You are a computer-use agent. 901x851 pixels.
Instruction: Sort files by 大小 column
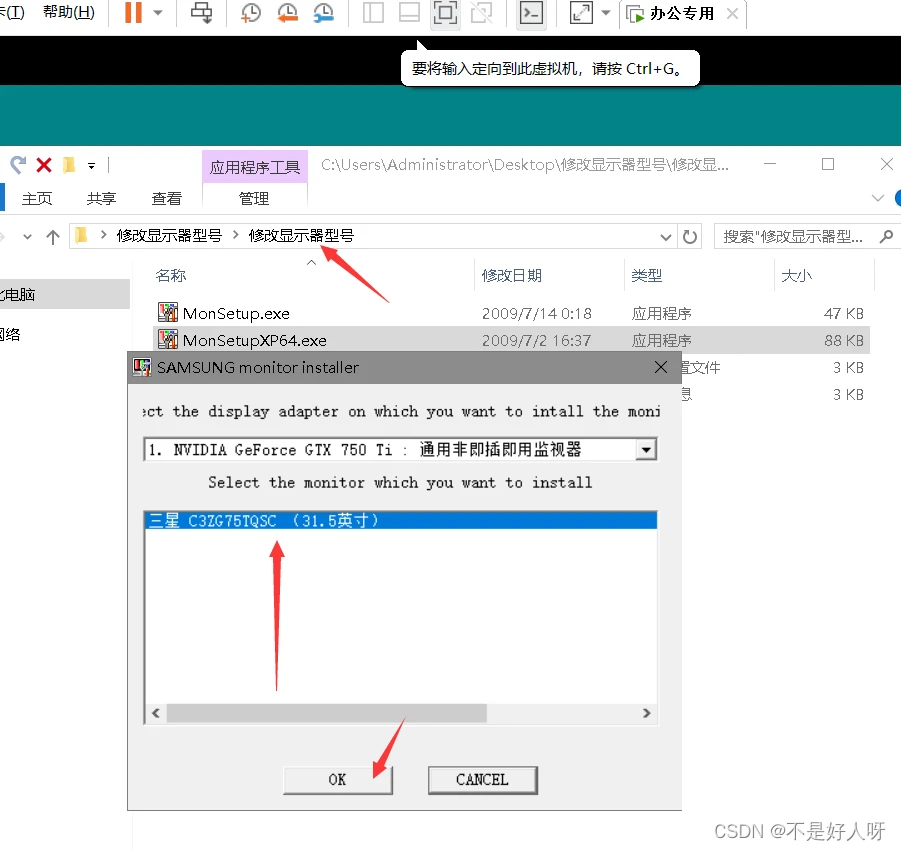pos(796,276)
